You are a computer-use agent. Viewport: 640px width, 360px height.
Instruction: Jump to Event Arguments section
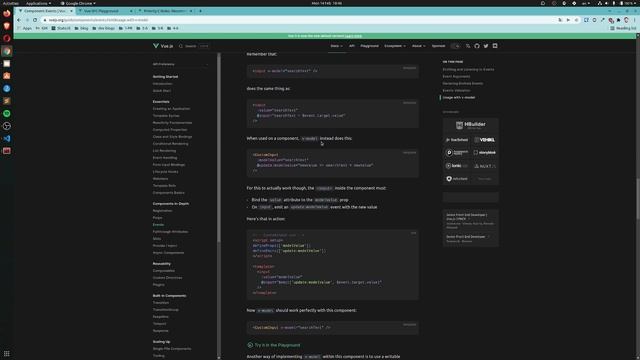(456, 76)
